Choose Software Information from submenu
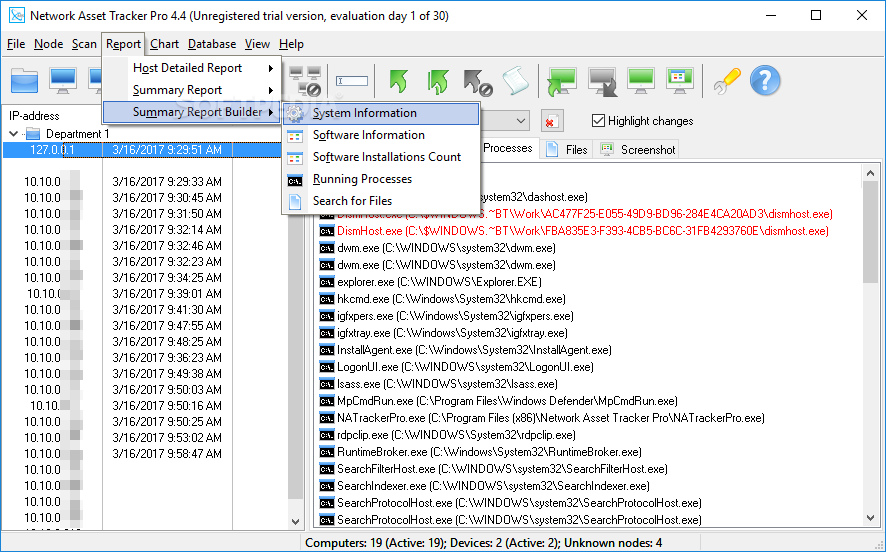 (x=381, y=135)
